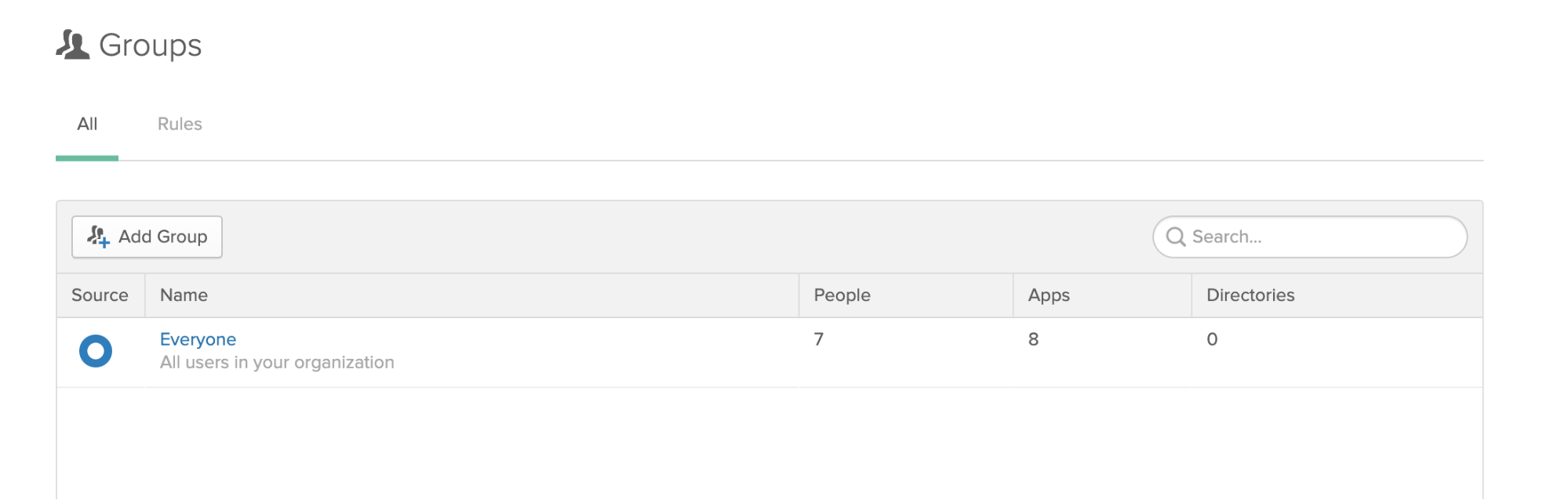Screen dimensions: 1568x500
Task: Click the People count 7 for Everyone
Action: click(x=818, y=339)
